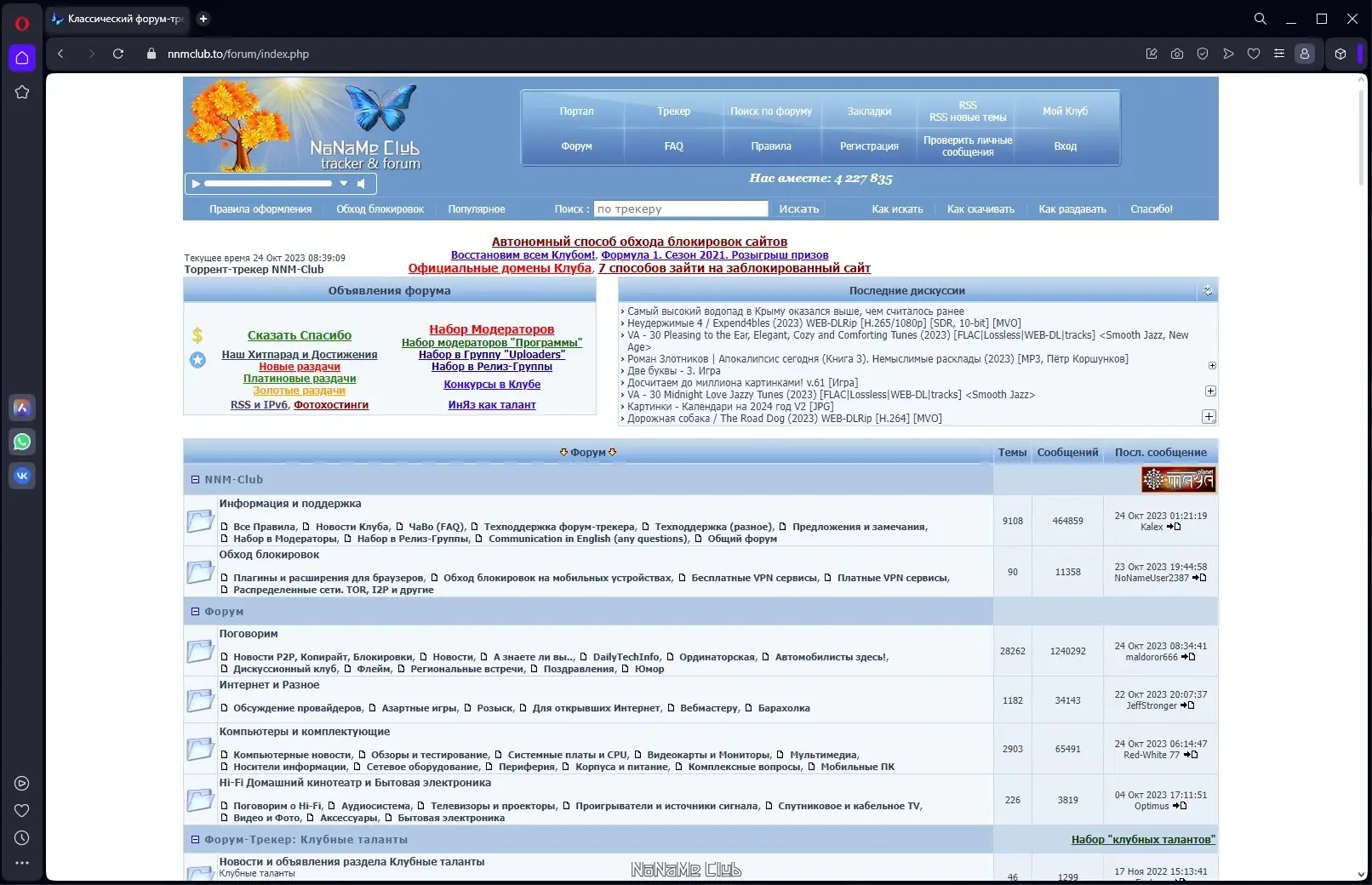Open VK messenger in the Opera sidebar

(x=22, y=476)
